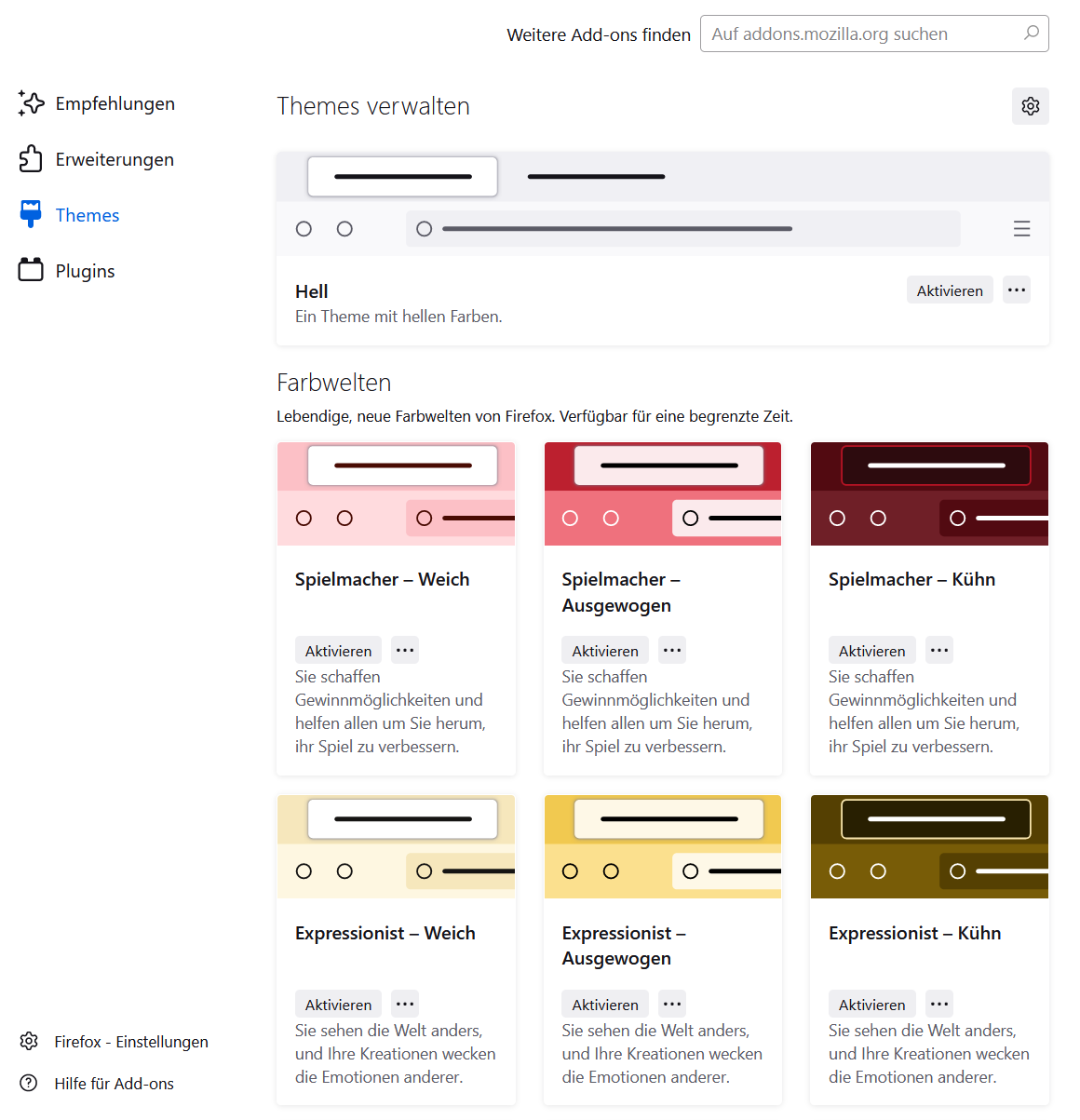Image resolution: width=1080 pixels, height=1120 pixels.
Task: Click the Firefox Einstellungen gear icon
Action: coord(29,1041)
